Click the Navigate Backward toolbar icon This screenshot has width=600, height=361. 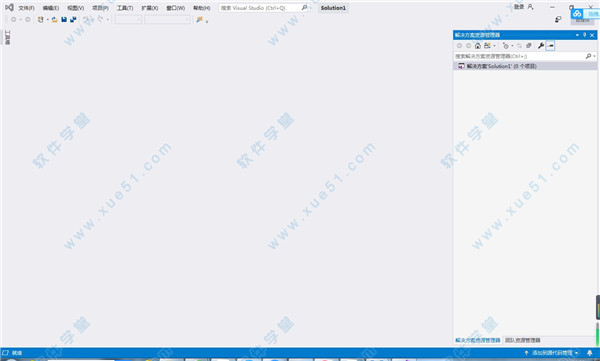point(13,19)
